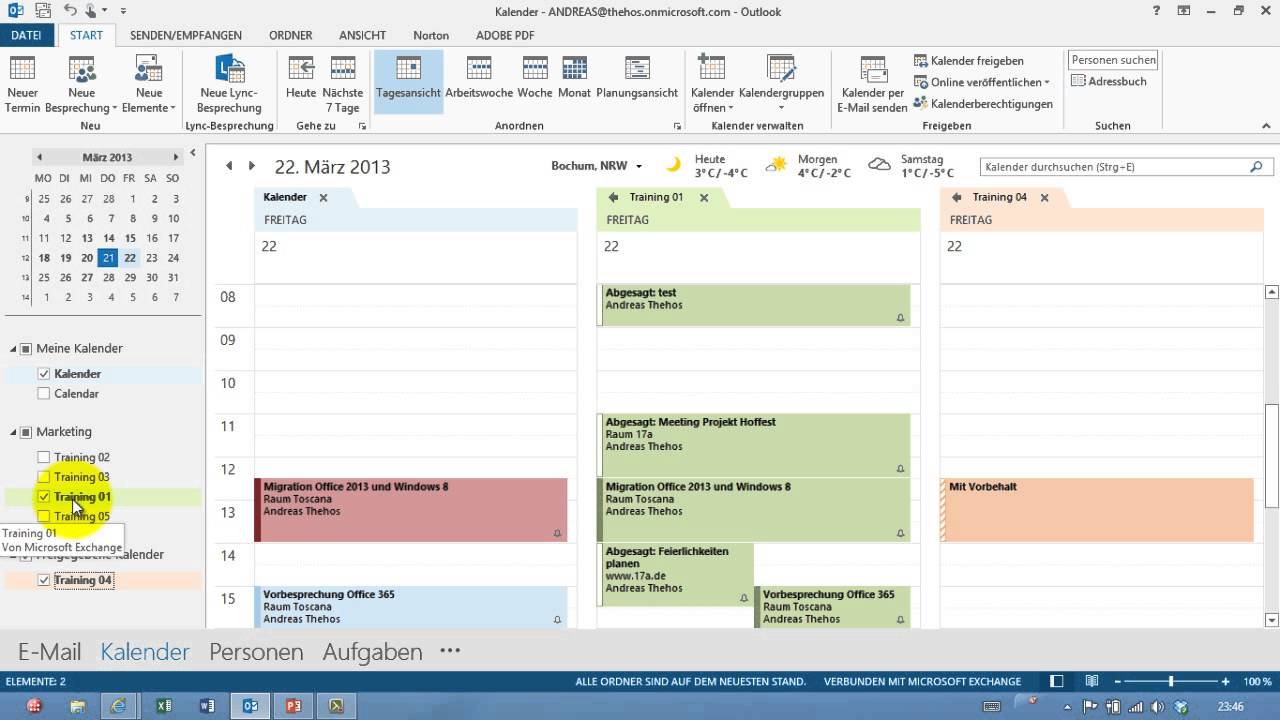Open Kalender öffnen dropdown

coord(712,85)
